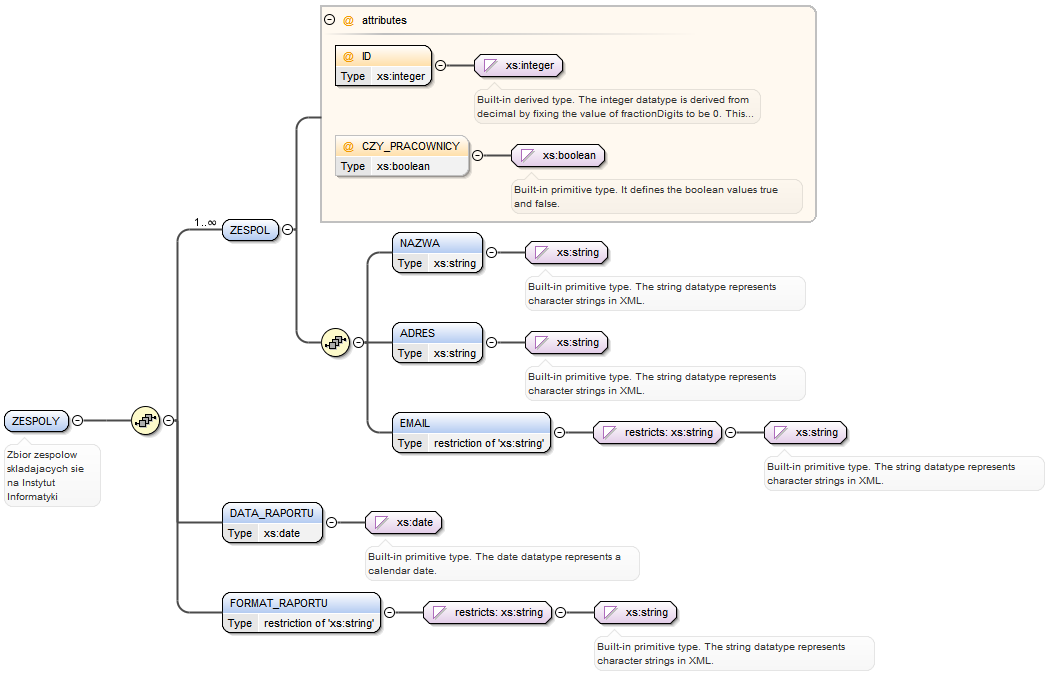Select the CZY_PRACOWNICY attribute node
Viewport: 1048px width, 676px height.
pos(402,156)
